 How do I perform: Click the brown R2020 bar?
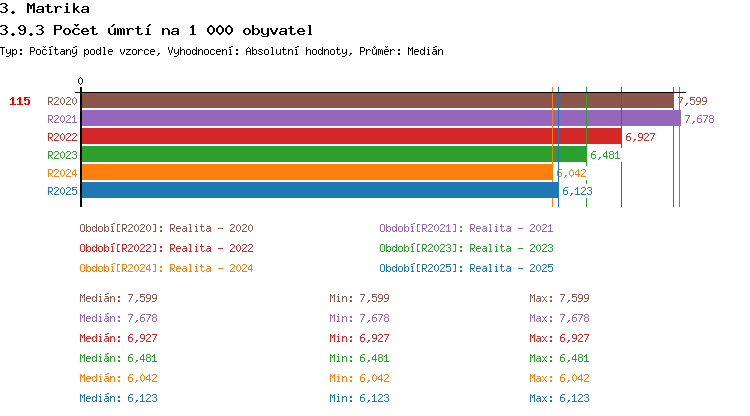click(x=377, y=101)
